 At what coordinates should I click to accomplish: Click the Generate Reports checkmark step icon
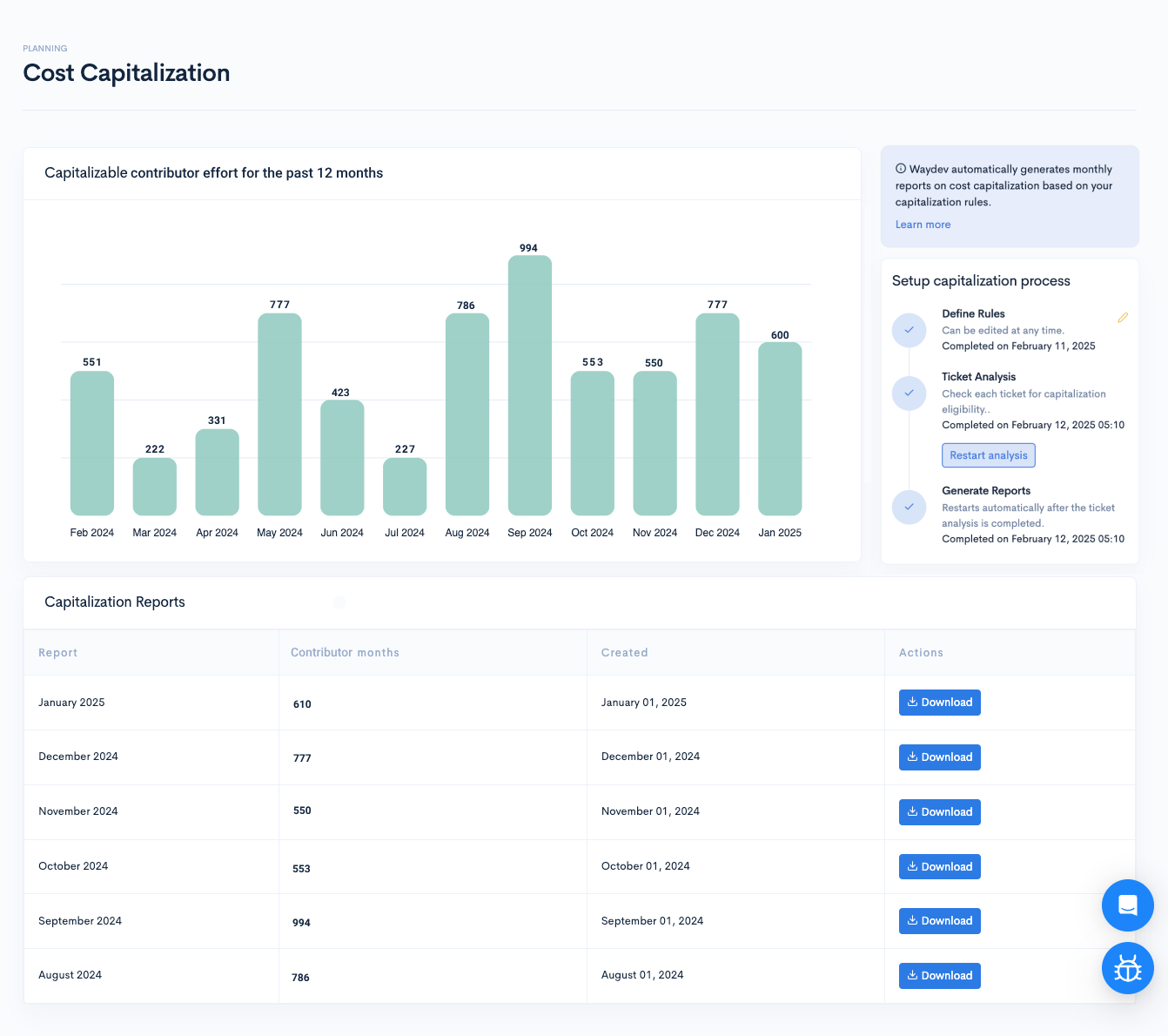click(x=909, y=507)
